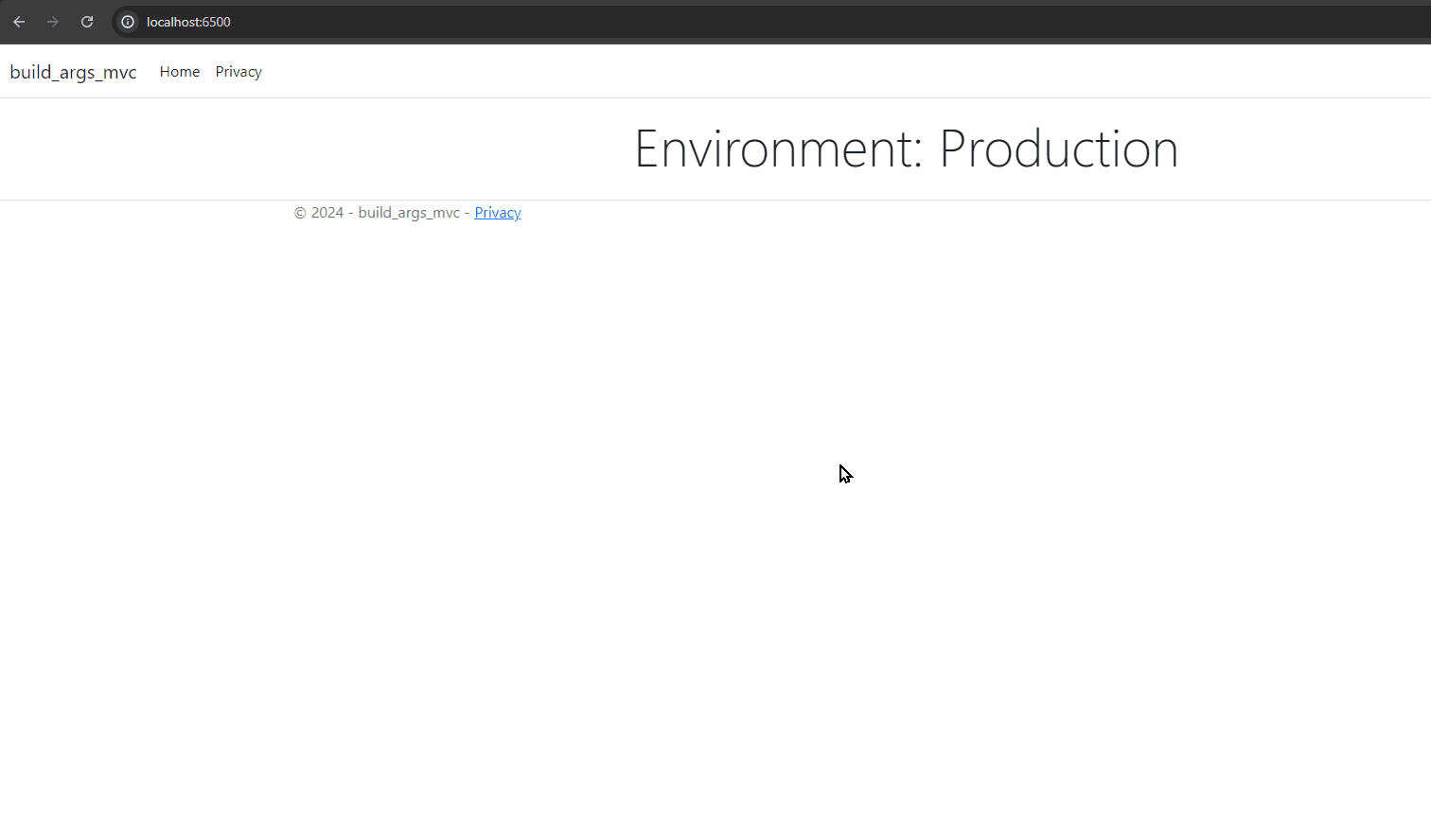Click empty navbar area right of Privacy
This screenshot has width=1431, height=840.
pyautogui.click(x=757, y=72)
